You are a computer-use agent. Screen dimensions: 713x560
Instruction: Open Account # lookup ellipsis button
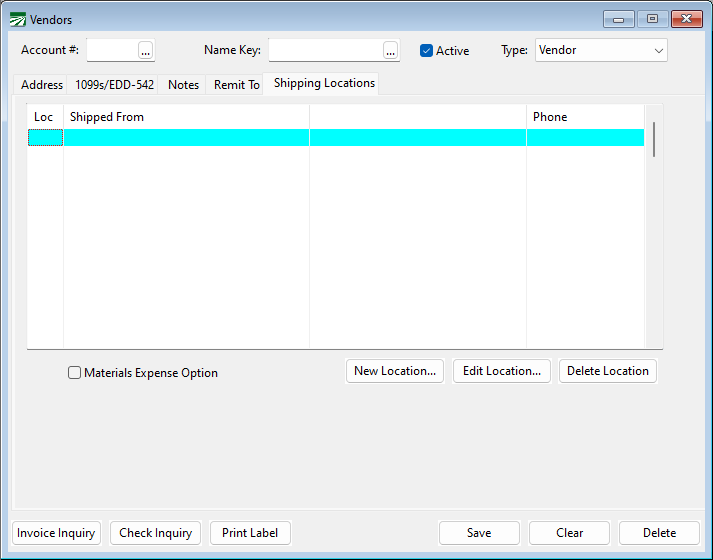click(x=146, y=51)
